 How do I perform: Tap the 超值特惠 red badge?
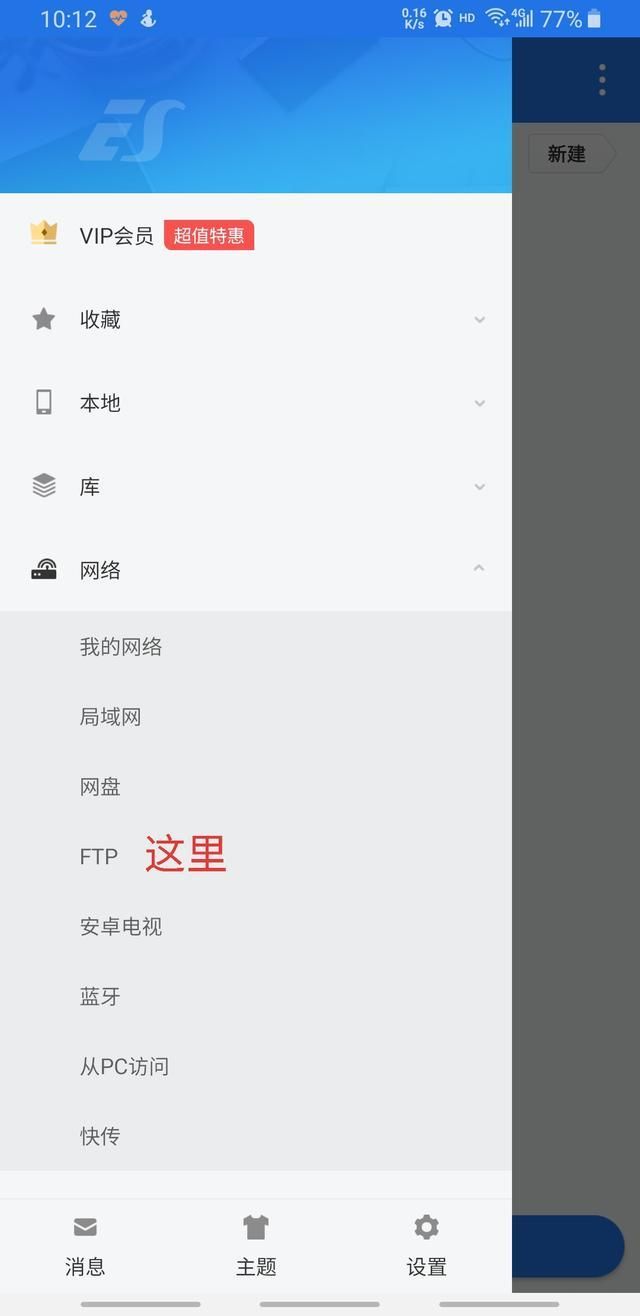[x=209, y=235]
